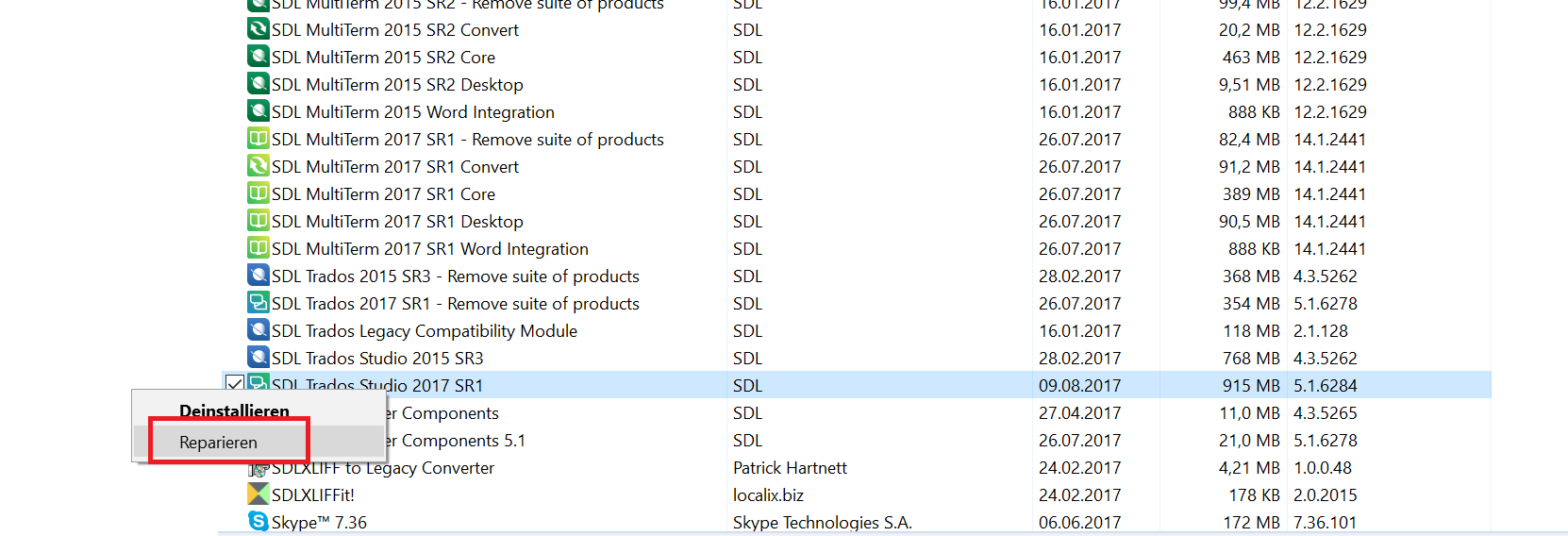Click the SDLXLIFFit! program icon

258,494
